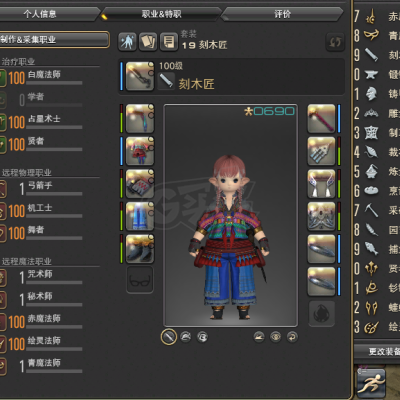Click the empty soul crystal slot
This screenshot has height=400, width=400.
pos(321,313)
